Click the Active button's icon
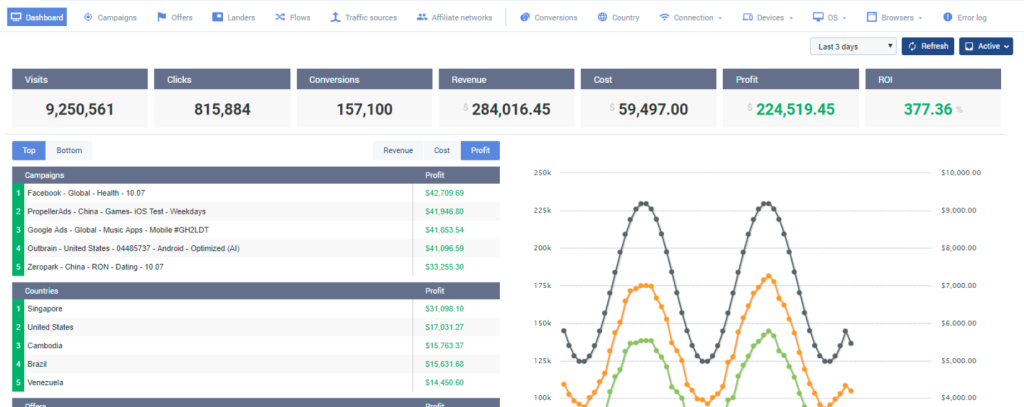The image size is (1024, 407). [x=969, y=46]
